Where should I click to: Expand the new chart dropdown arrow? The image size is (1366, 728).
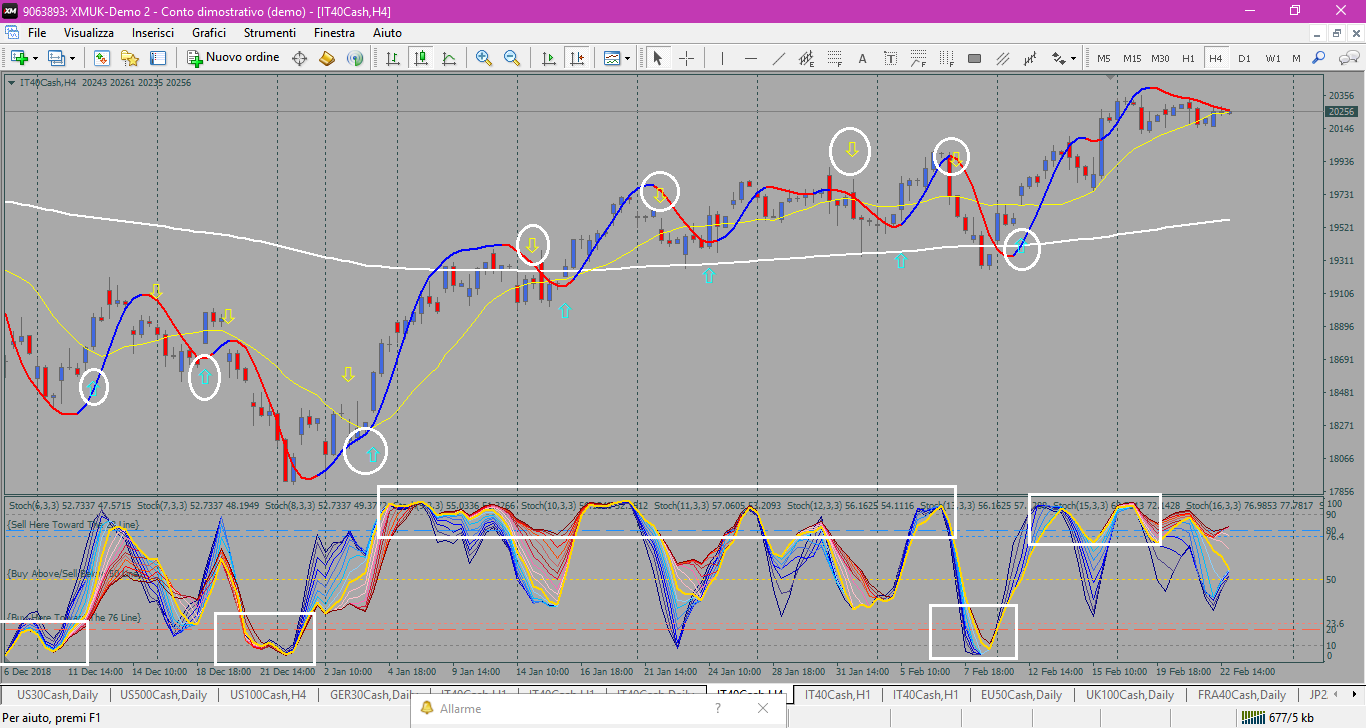click(x=35, y=58)
